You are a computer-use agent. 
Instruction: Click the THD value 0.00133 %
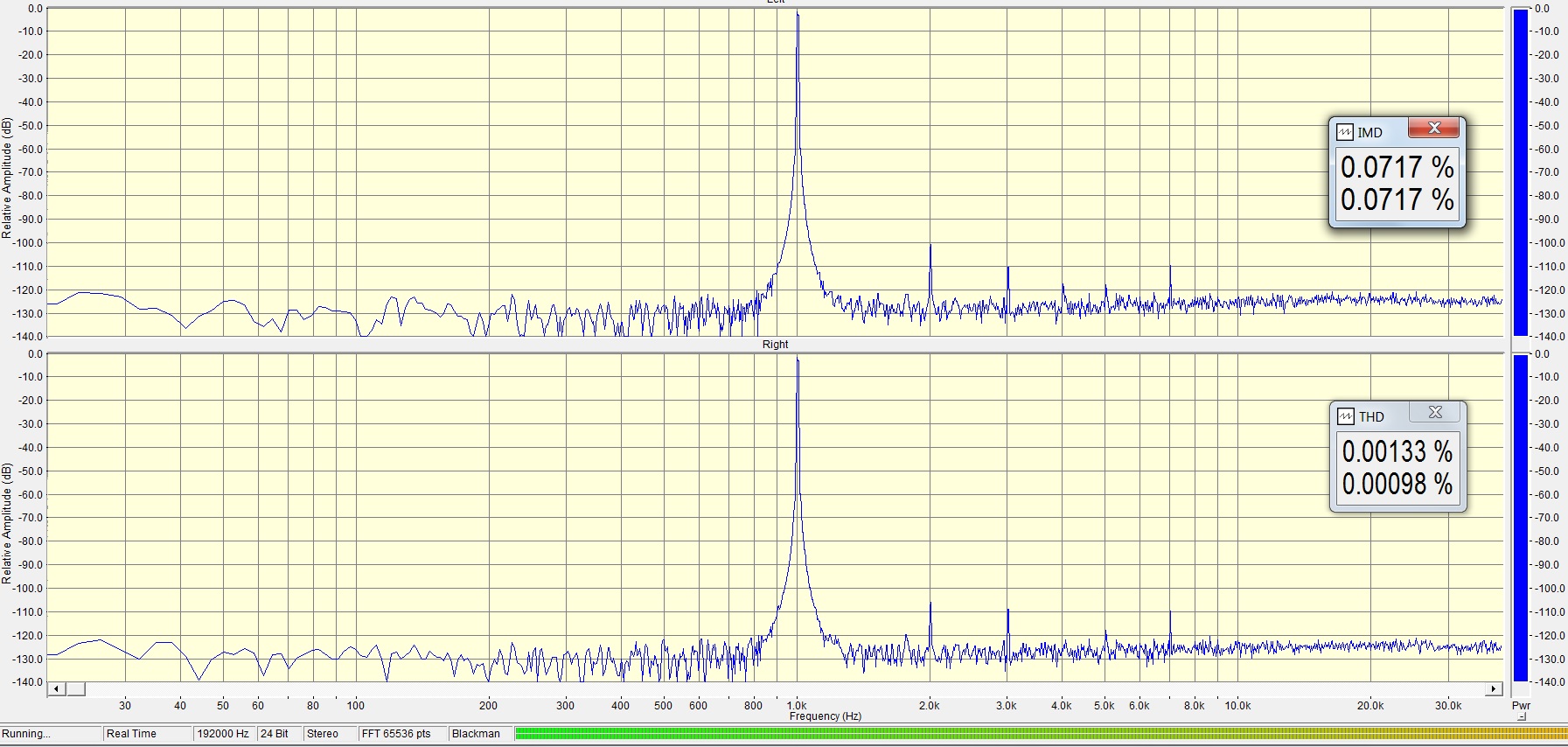tap(1397, 451)
